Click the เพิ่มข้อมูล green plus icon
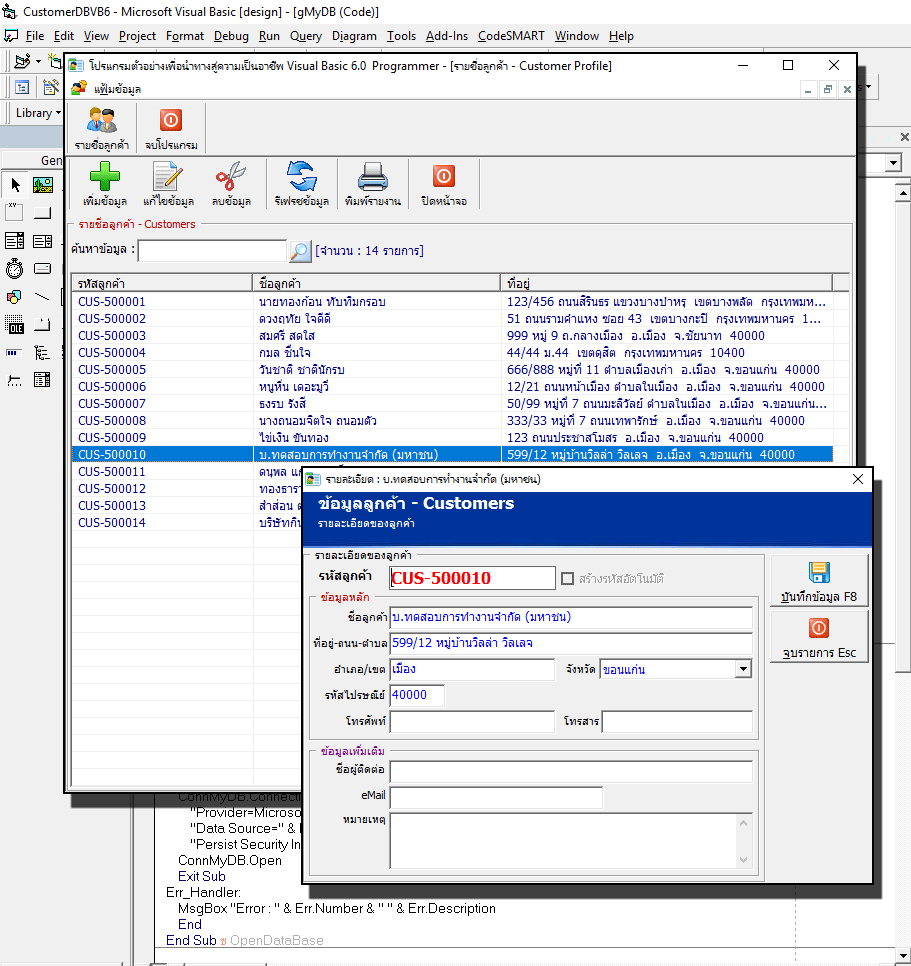Viewport: 911px width, 966px height. (x=105, y=177)
